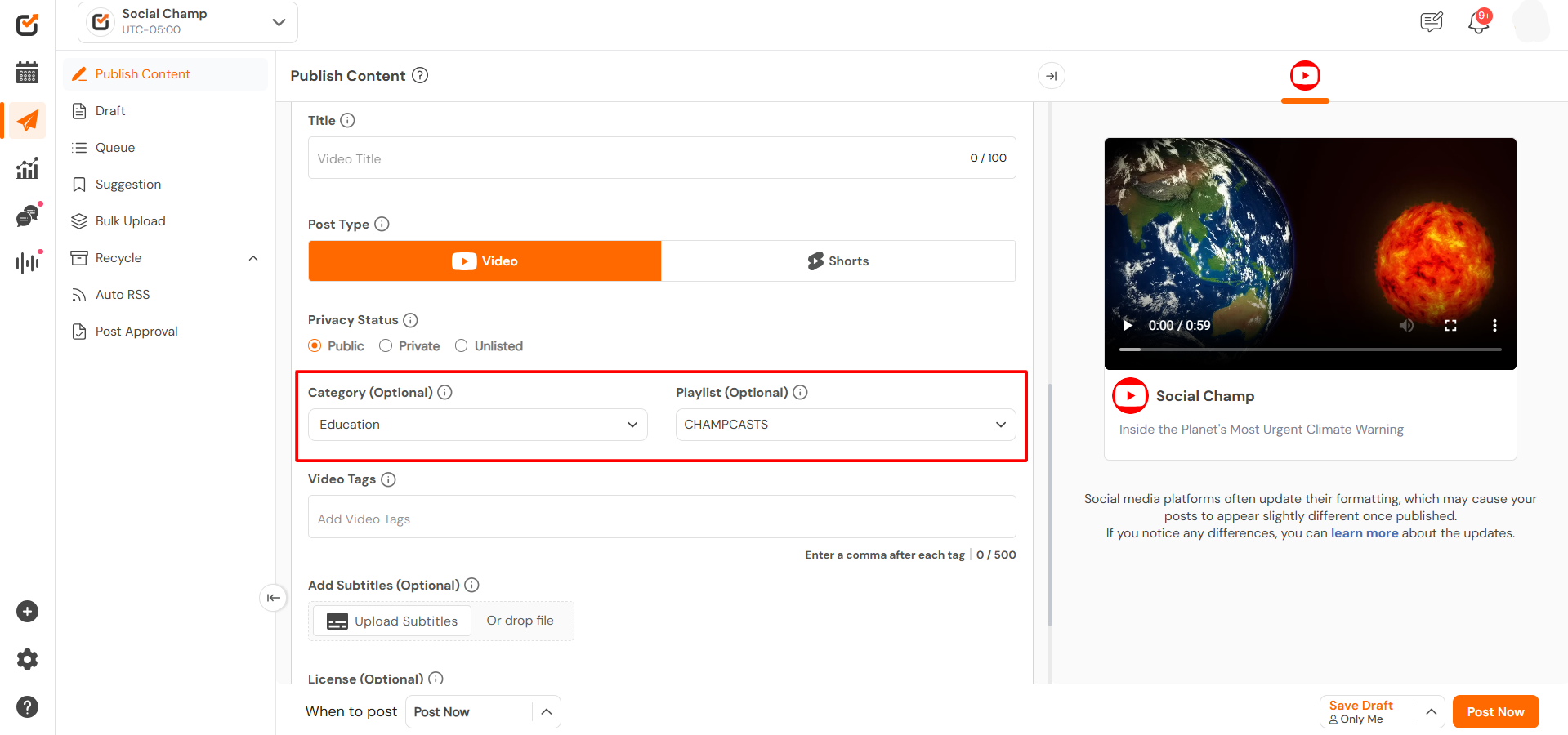Go to Bulk Upload in the menu

[x=130, y=221]
